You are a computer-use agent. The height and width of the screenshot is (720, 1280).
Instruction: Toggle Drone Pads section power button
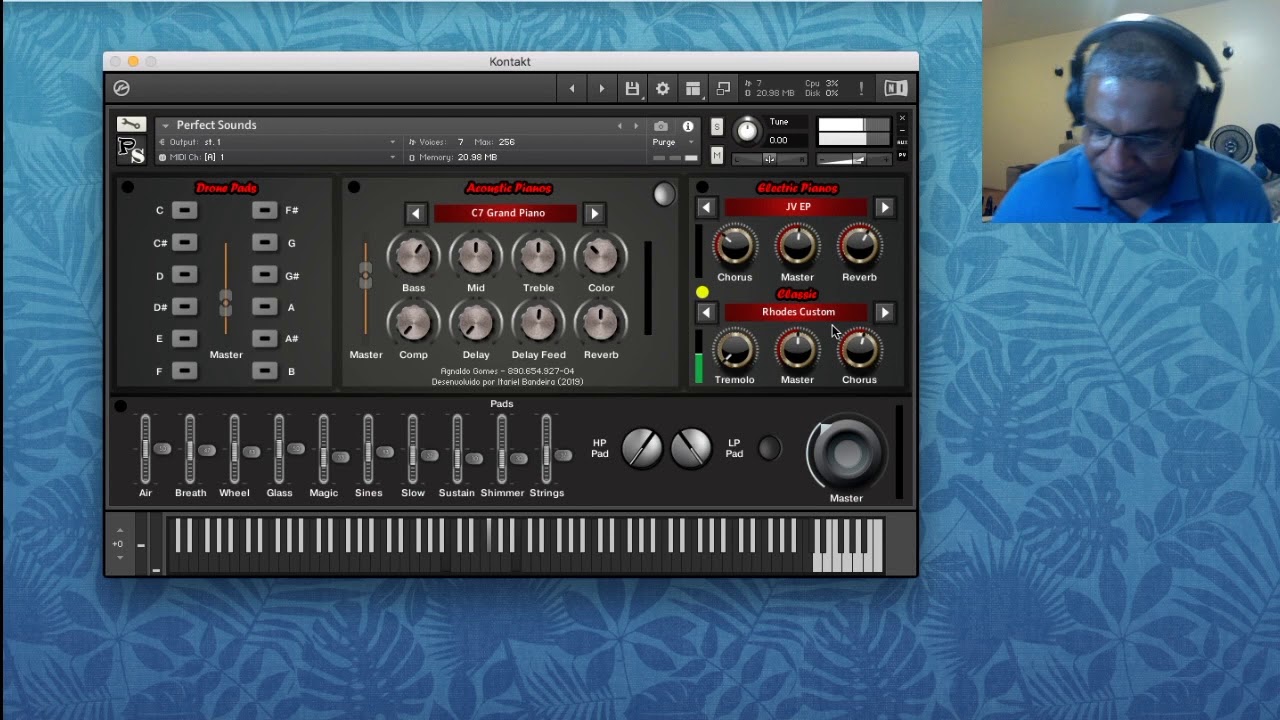pyautogui.click(x=127, y=187)
